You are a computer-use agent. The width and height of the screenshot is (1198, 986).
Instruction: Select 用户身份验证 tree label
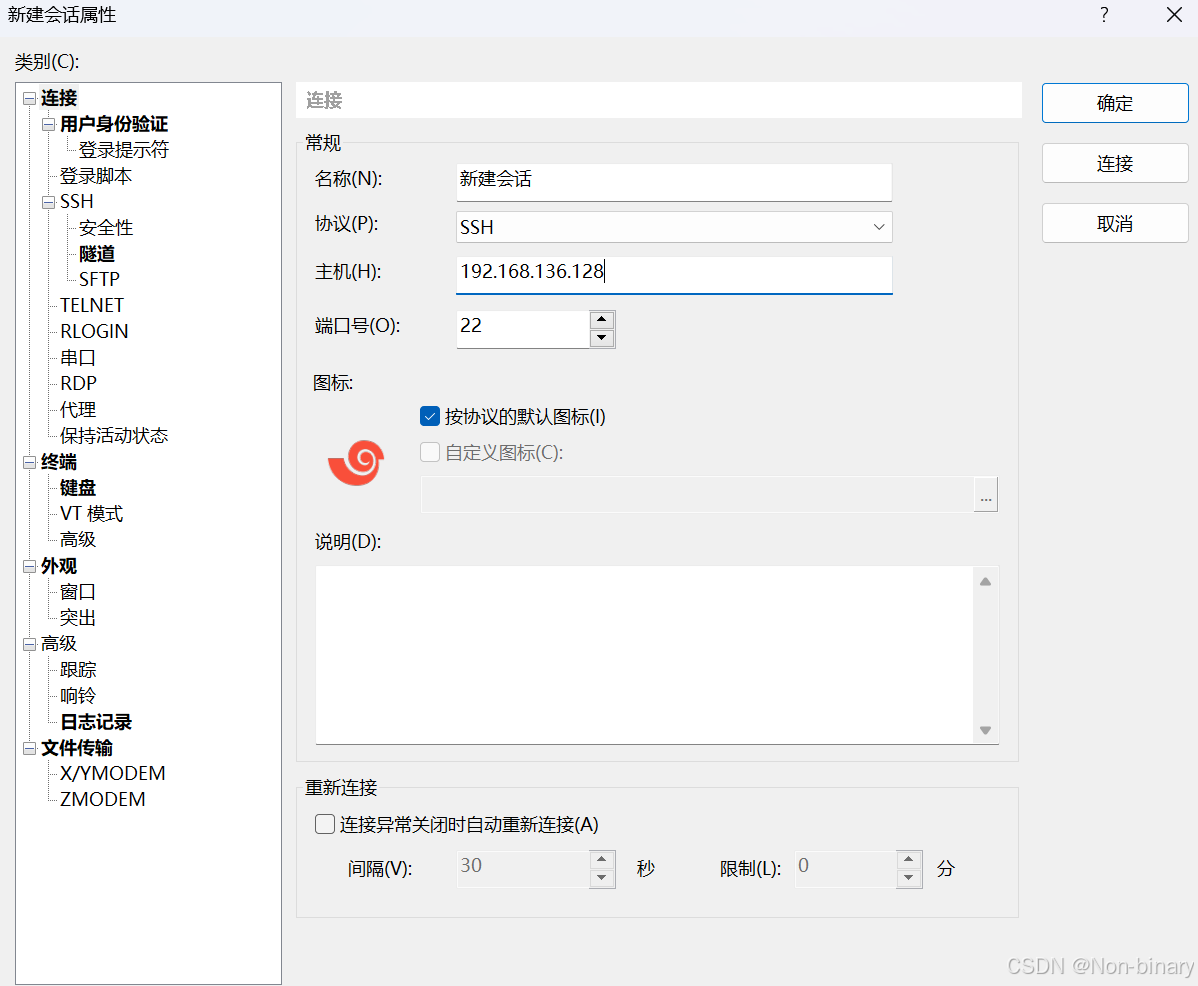pyautogui.click(x=114, y=124)
